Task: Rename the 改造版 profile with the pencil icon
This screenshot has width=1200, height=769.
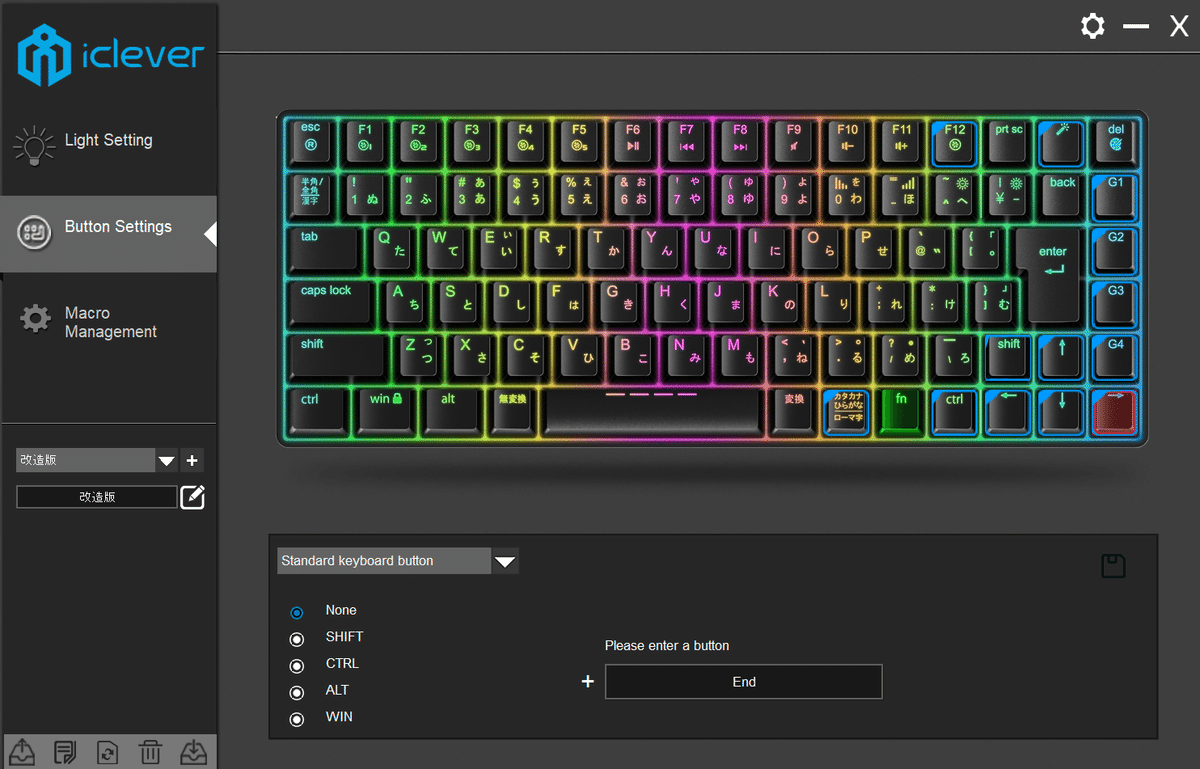Action: point(192,496)
